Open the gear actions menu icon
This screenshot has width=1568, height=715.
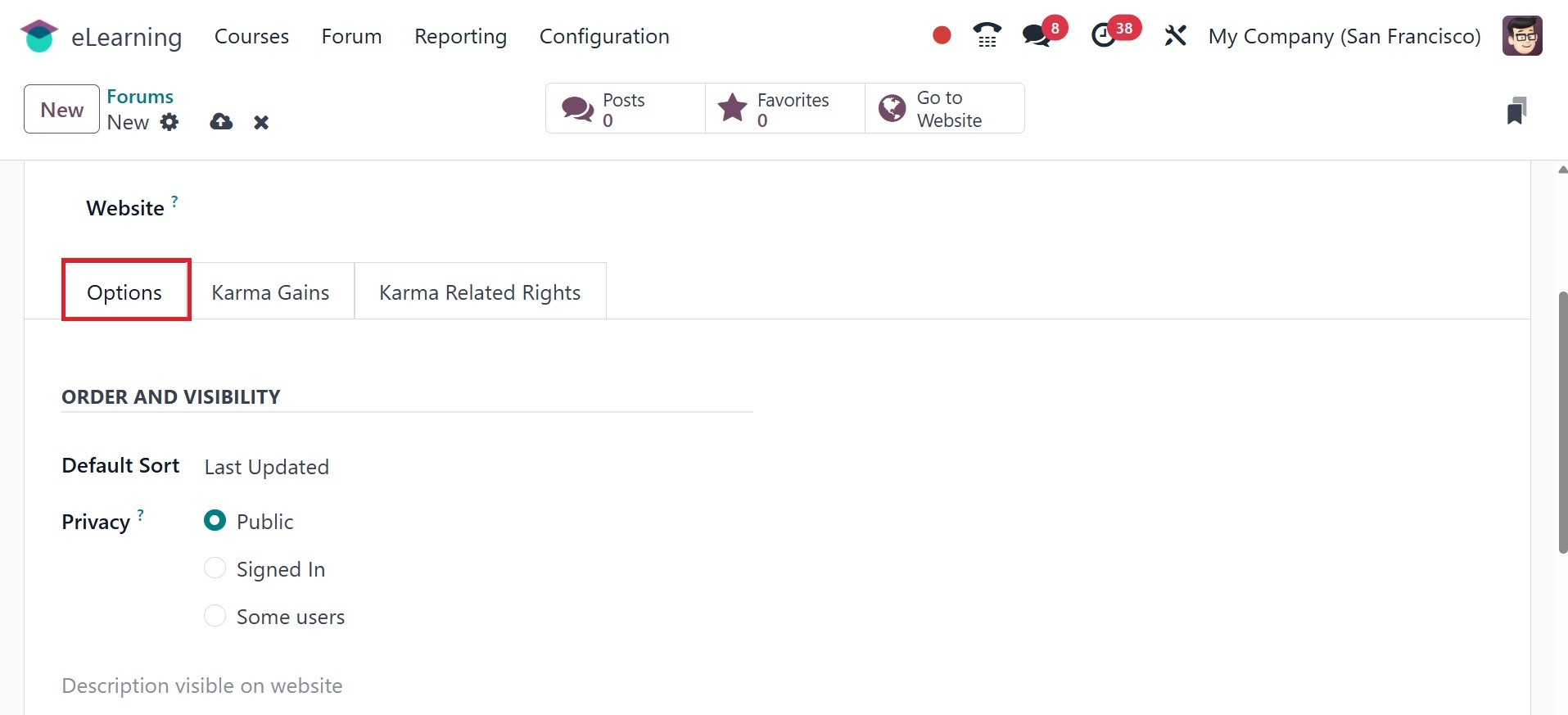point(169,122)
